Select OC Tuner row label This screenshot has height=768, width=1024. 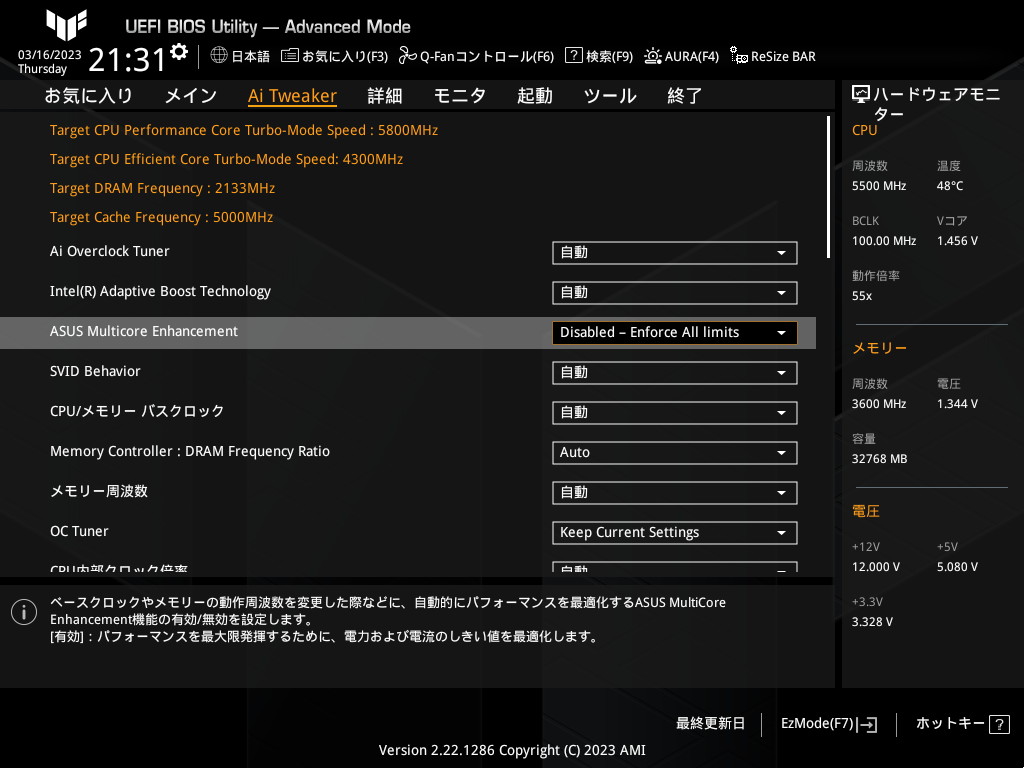point(79,531)
